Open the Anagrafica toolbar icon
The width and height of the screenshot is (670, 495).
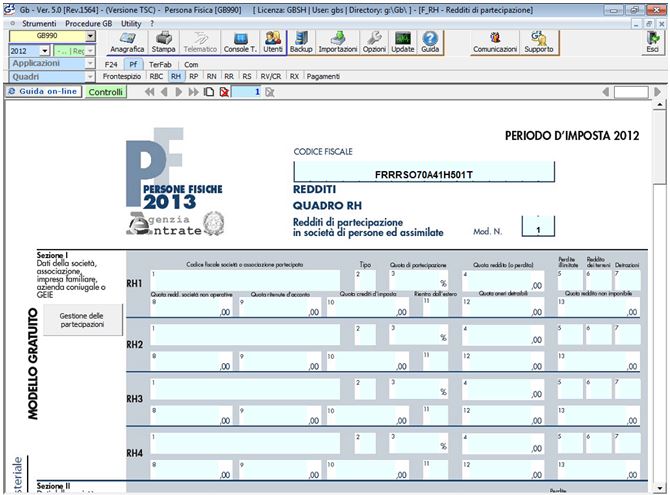(x=127, y=43)
